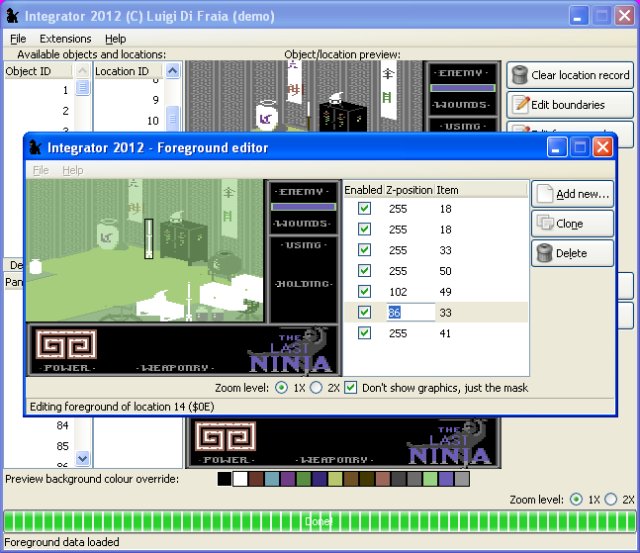The height and width of the screenshot is (553, 640).
Task: Click the Edit boundaries button label
Action: [567, 104]
